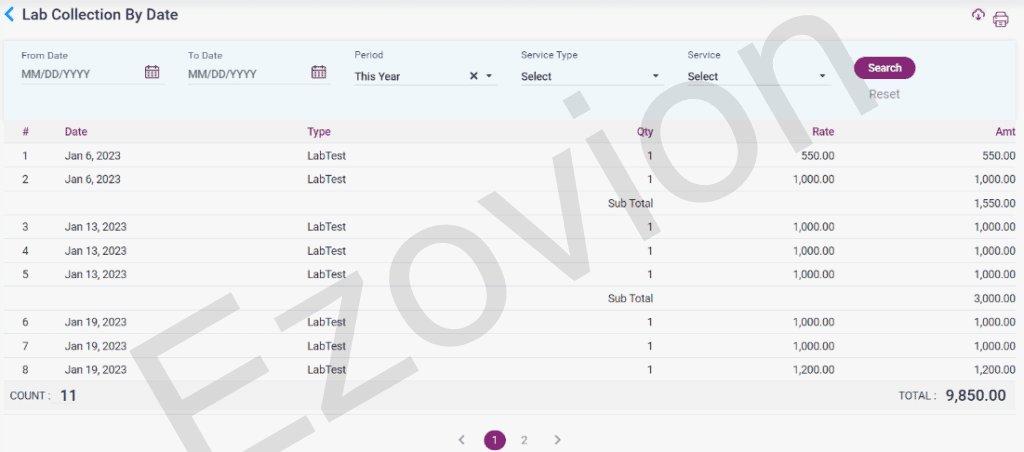Click the Qty column header
The width and height of the screenshot is (1024, 452).
tap(645, 132)
